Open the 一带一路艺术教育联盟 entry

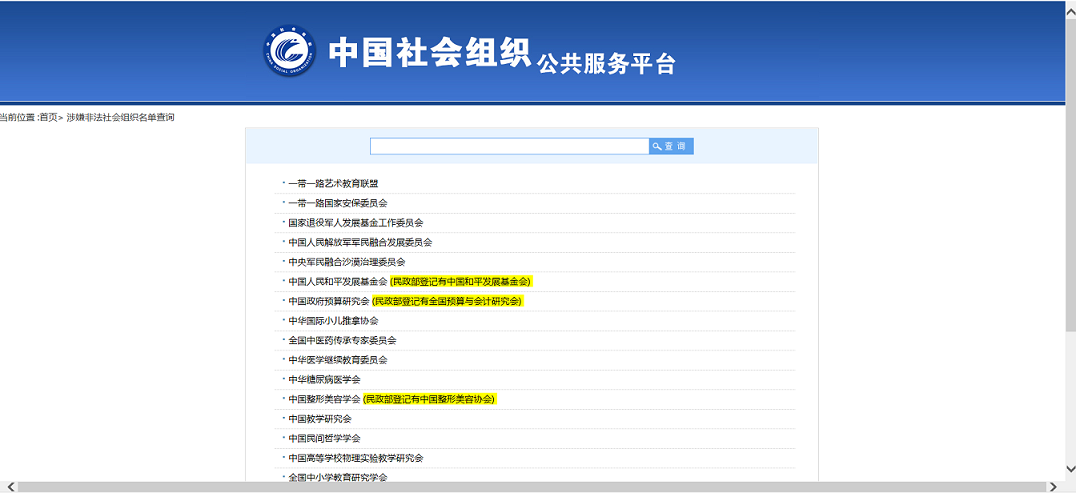(x=333, y=184)
